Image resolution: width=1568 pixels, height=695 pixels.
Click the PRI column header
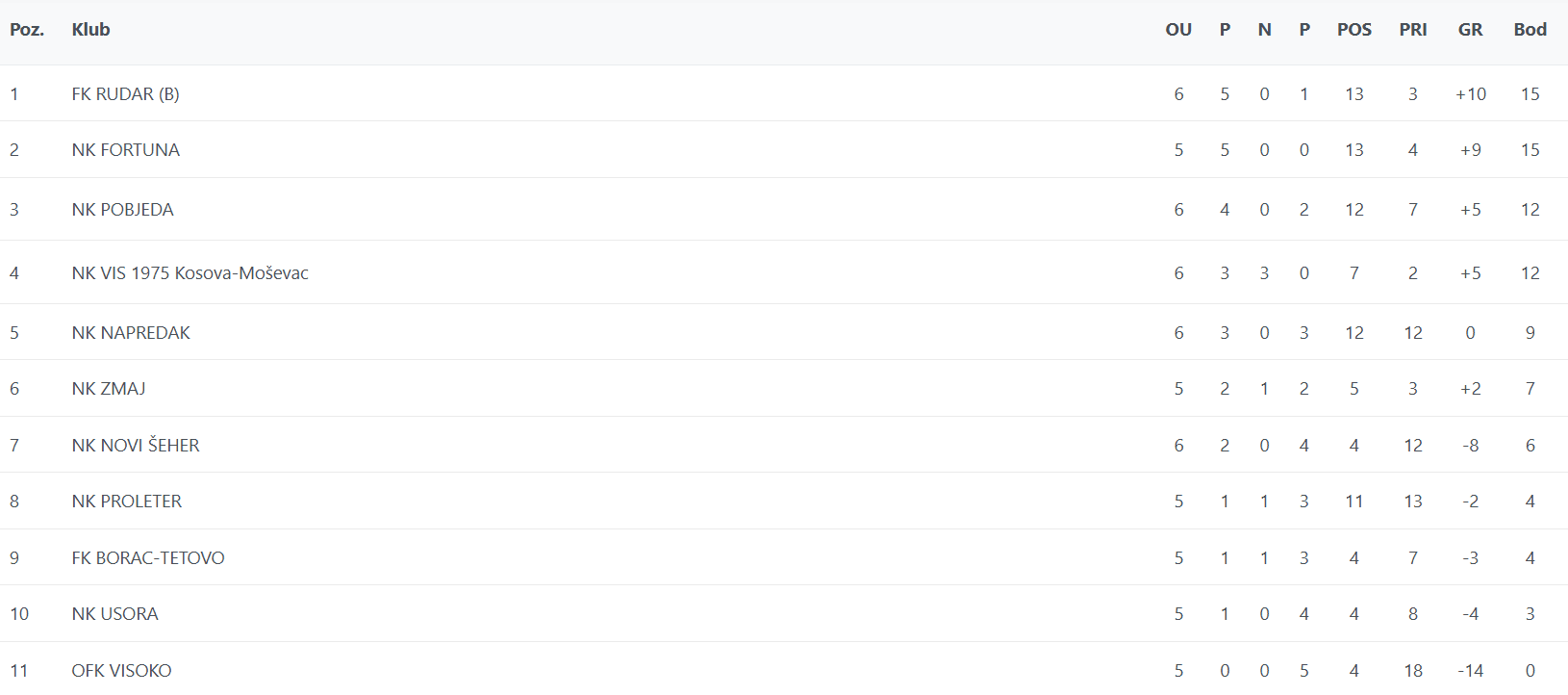(x=1412, y=30)
